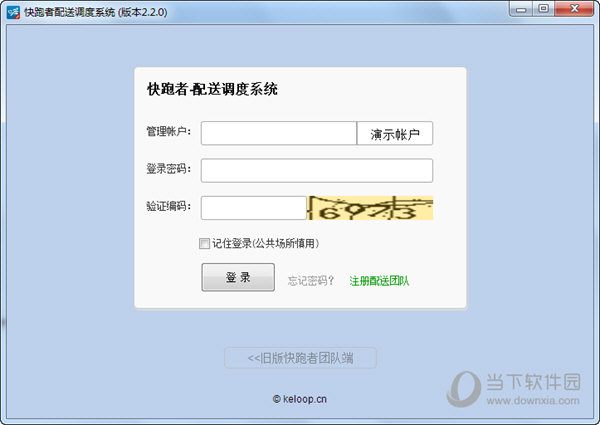The height and width of the screenshot is (425, 600).
Task: Click the 演示帐户 demo account button
Action: click(x=395, y=133)
